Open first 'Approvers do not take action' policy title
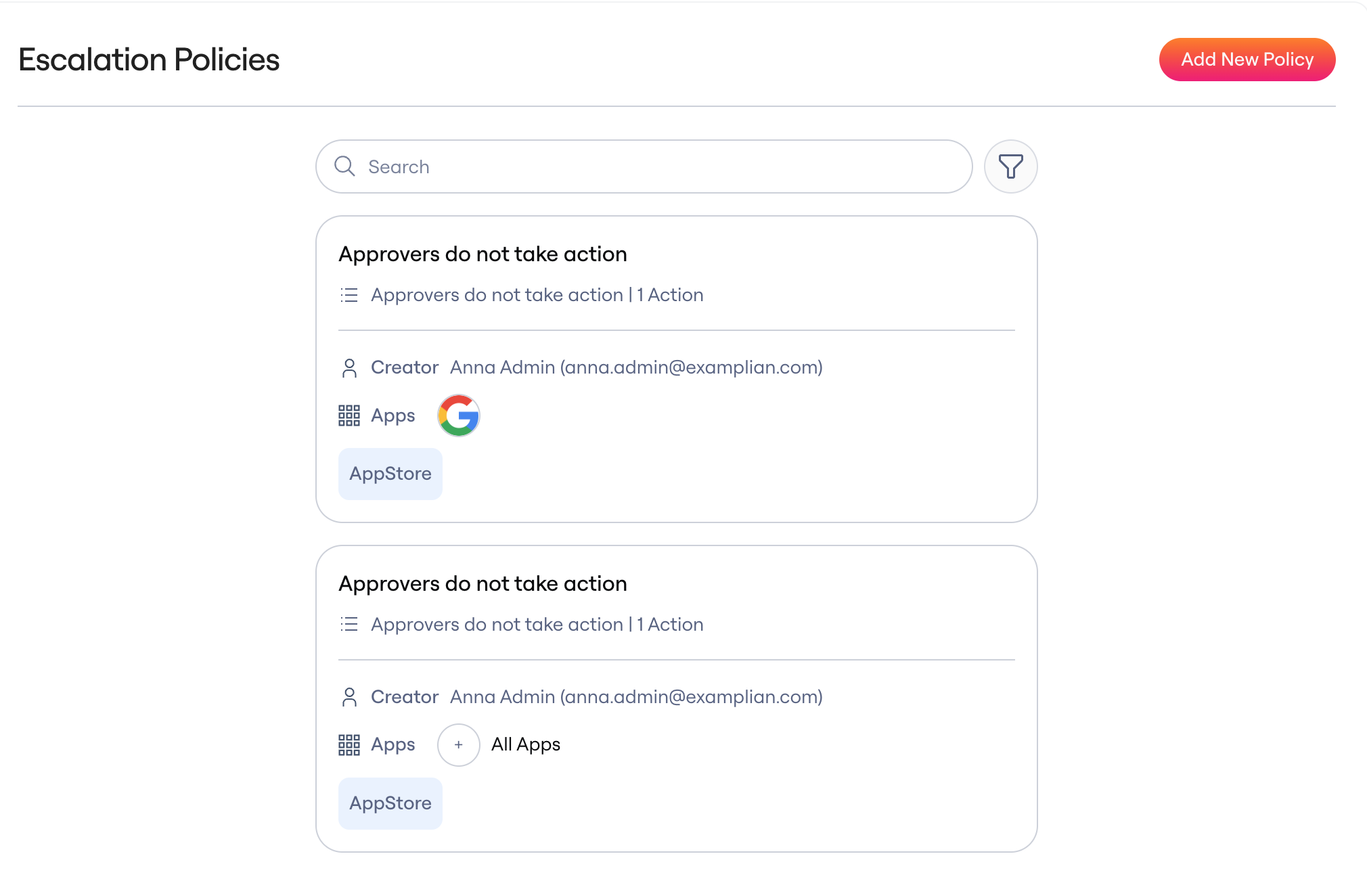Viewport: 1367px width, 896px height. point(483,254)
